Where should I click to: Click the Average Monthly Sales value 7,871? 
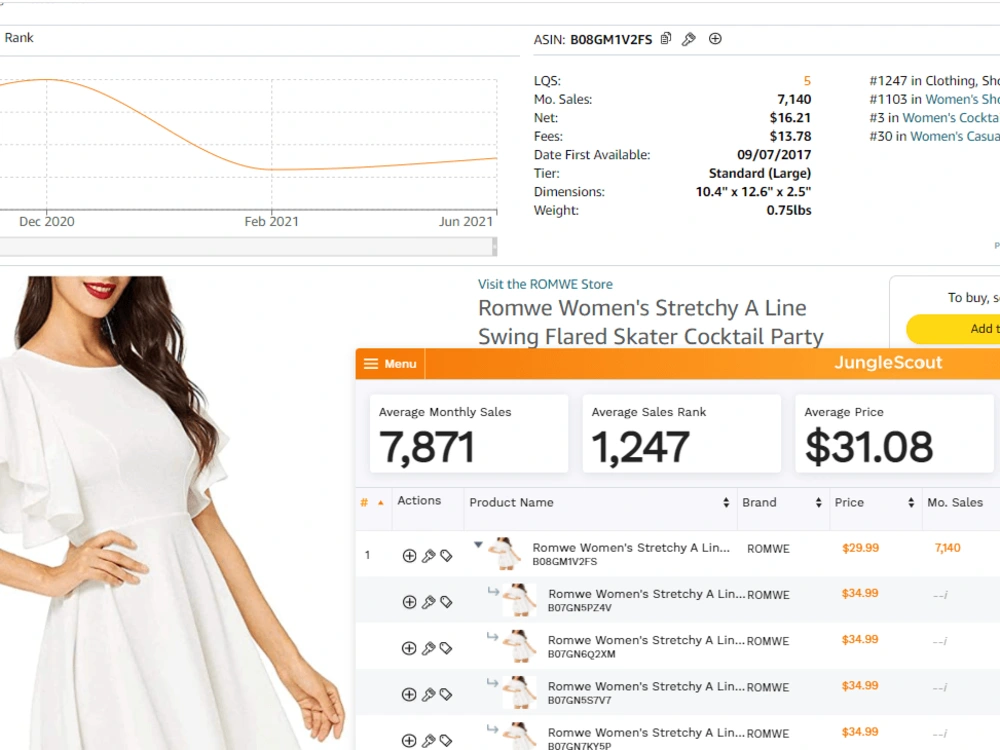tap(427, 447)
